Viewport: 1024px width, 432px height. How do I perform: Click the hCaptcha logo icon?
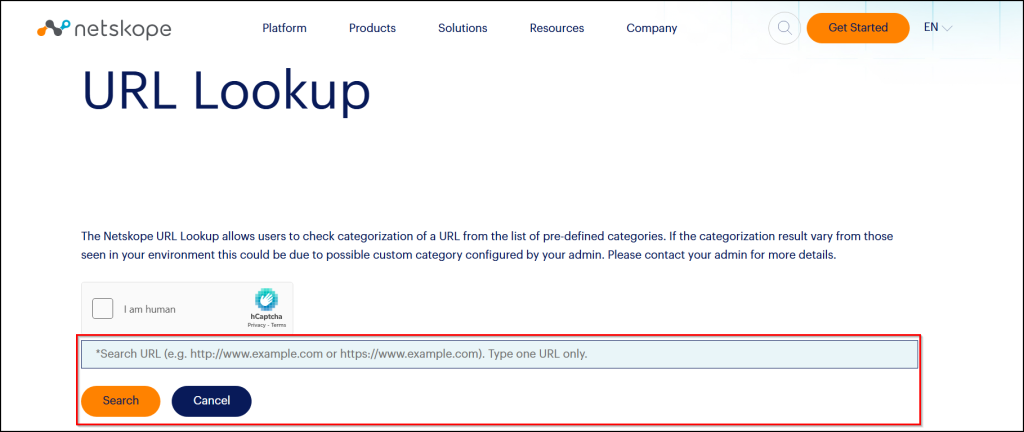coord(265,299)
